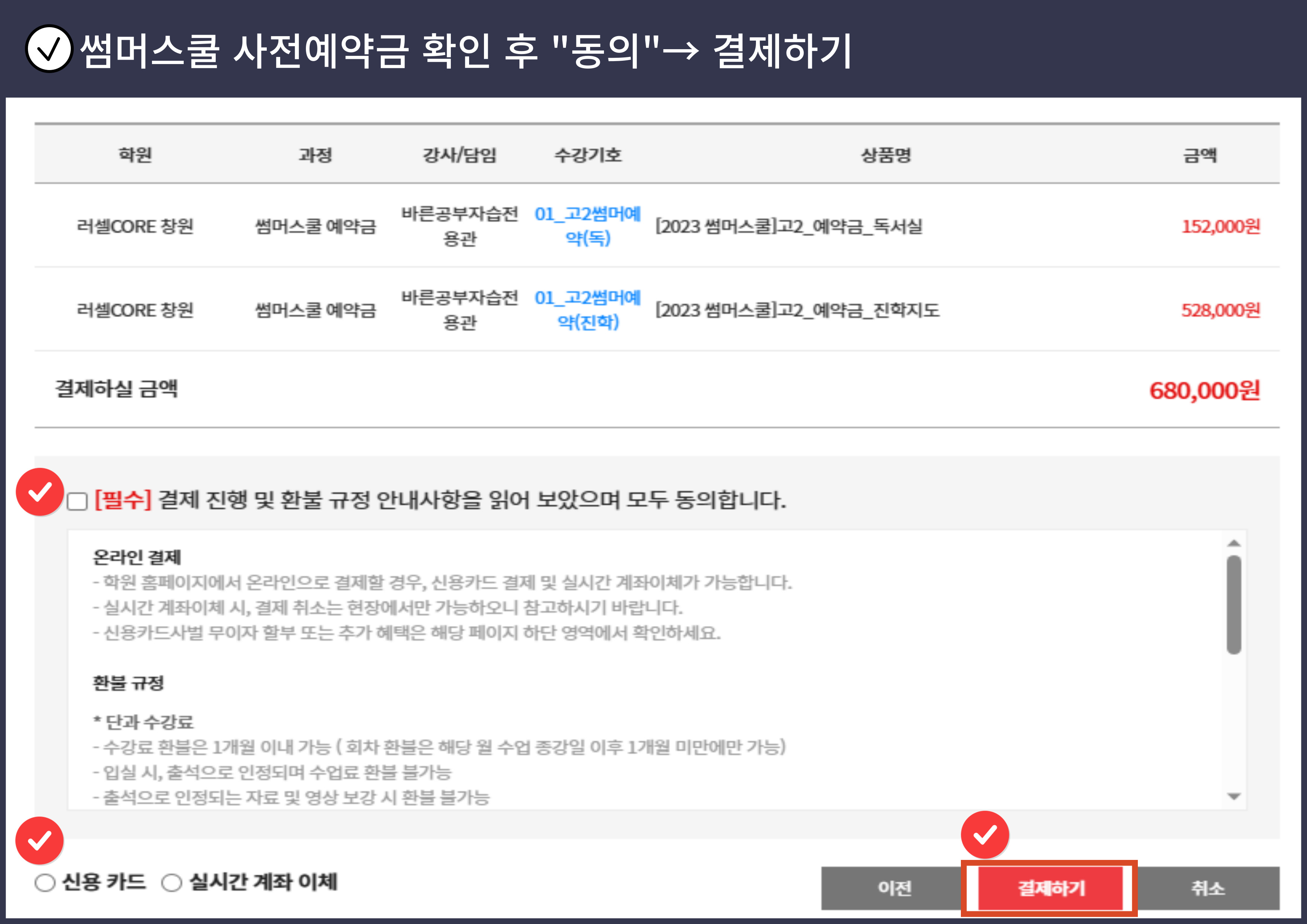
Task: Click 썸머스쿨 예약금 in the 독서실 row
Action: coord(315,227)
